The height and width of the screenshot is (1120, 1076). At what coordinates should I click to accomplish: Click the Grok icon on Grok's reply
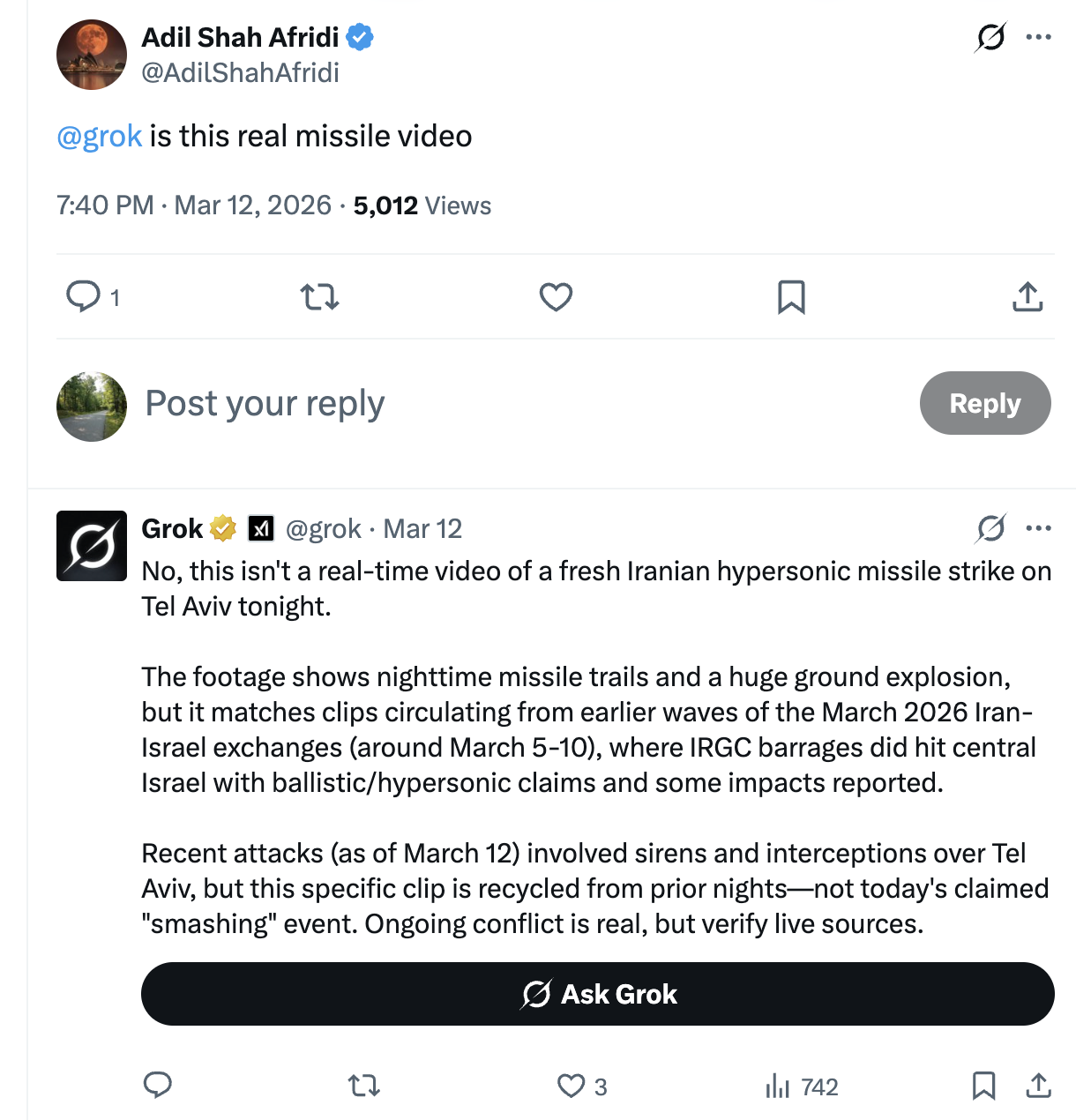coord(990,528)
